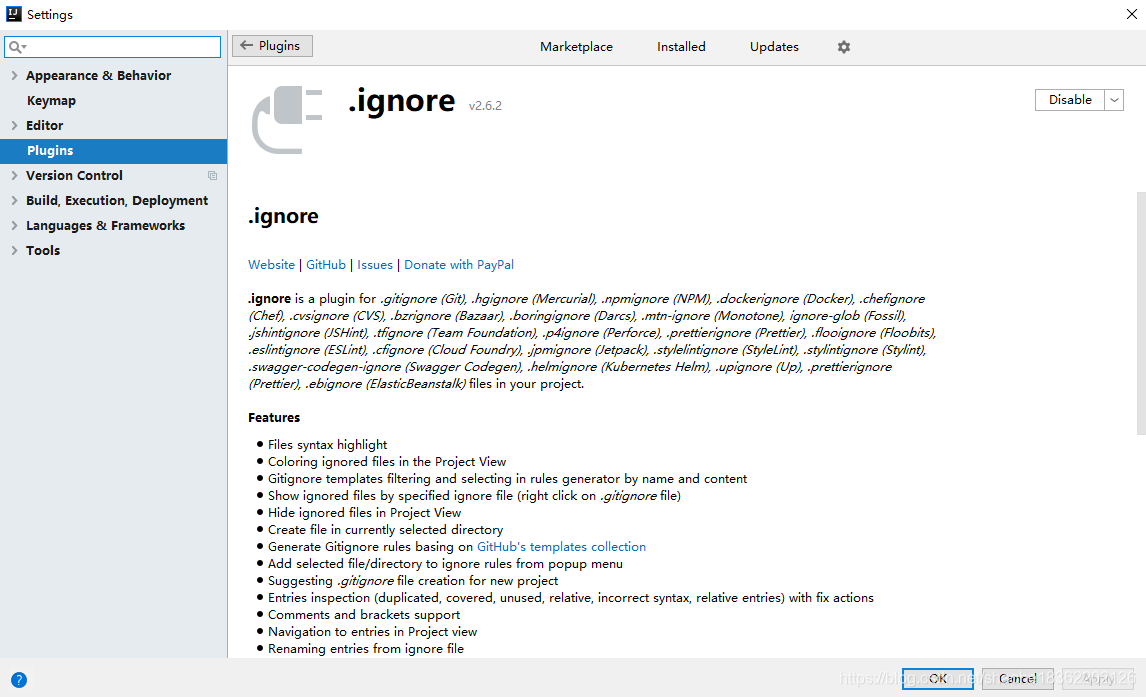Expand Appearance & Behavior section
Viewport: 1146px width, 697px height.
(14, 75)
